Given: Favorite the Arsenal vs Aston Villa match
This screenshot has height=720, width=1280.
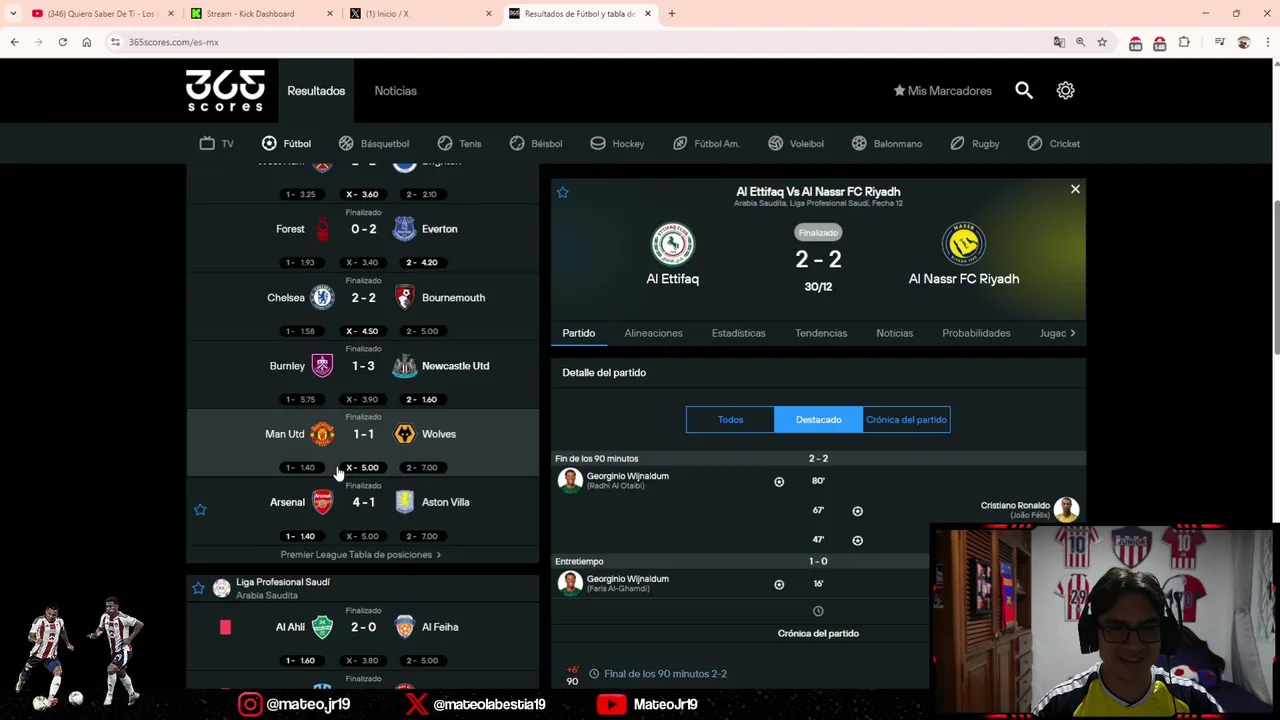Looking at the screenshot, I should click(x=200, y=510).
